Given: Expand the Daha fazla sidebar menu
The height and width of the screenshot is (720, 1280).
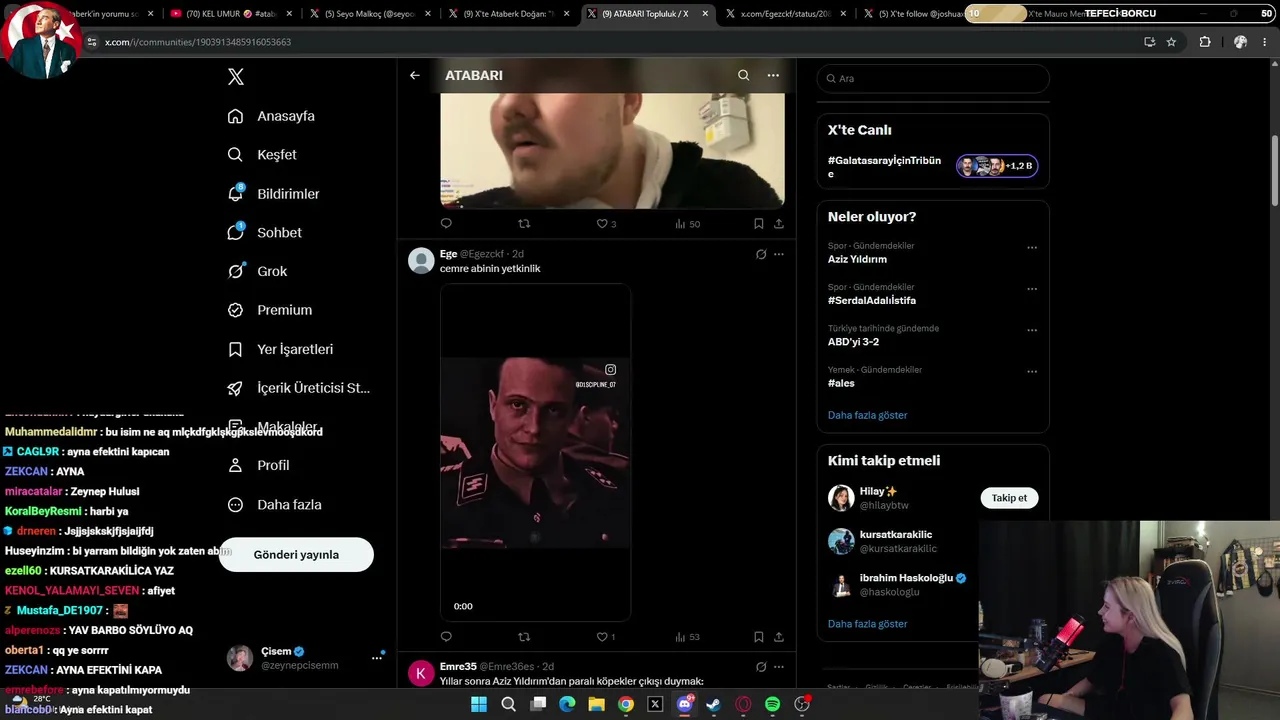Looking at the screenshot, I should (274, 505).
